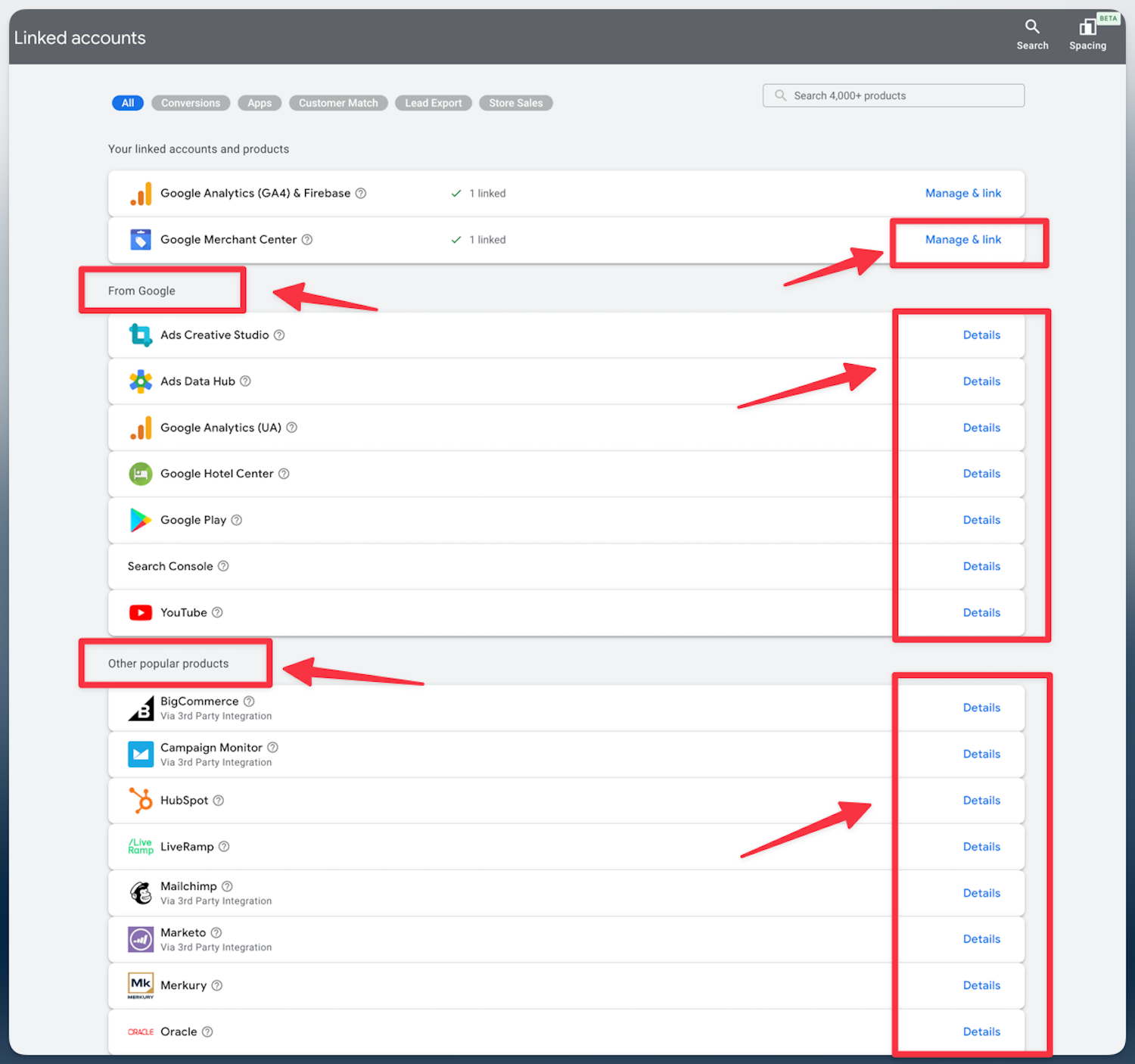1135x1064 pixels.
Task: Click the BigCommerce logo icon
Action: point(141,708)
